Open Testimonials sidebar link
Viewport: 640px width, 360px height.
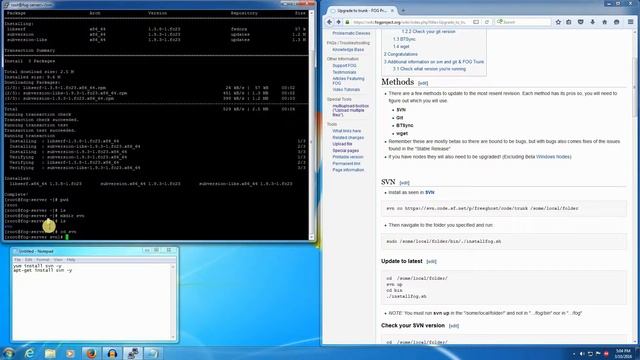[x=344, y=72]
